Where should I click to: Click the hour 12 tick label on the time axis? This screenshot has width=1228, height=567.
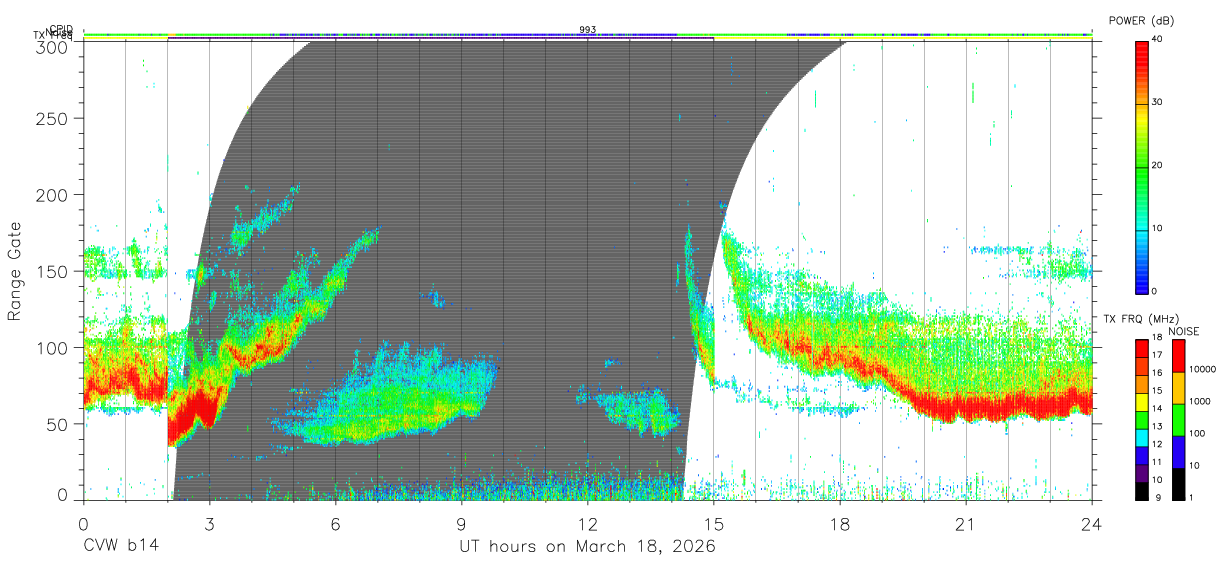pyautogui.click(x=587, y=523)
